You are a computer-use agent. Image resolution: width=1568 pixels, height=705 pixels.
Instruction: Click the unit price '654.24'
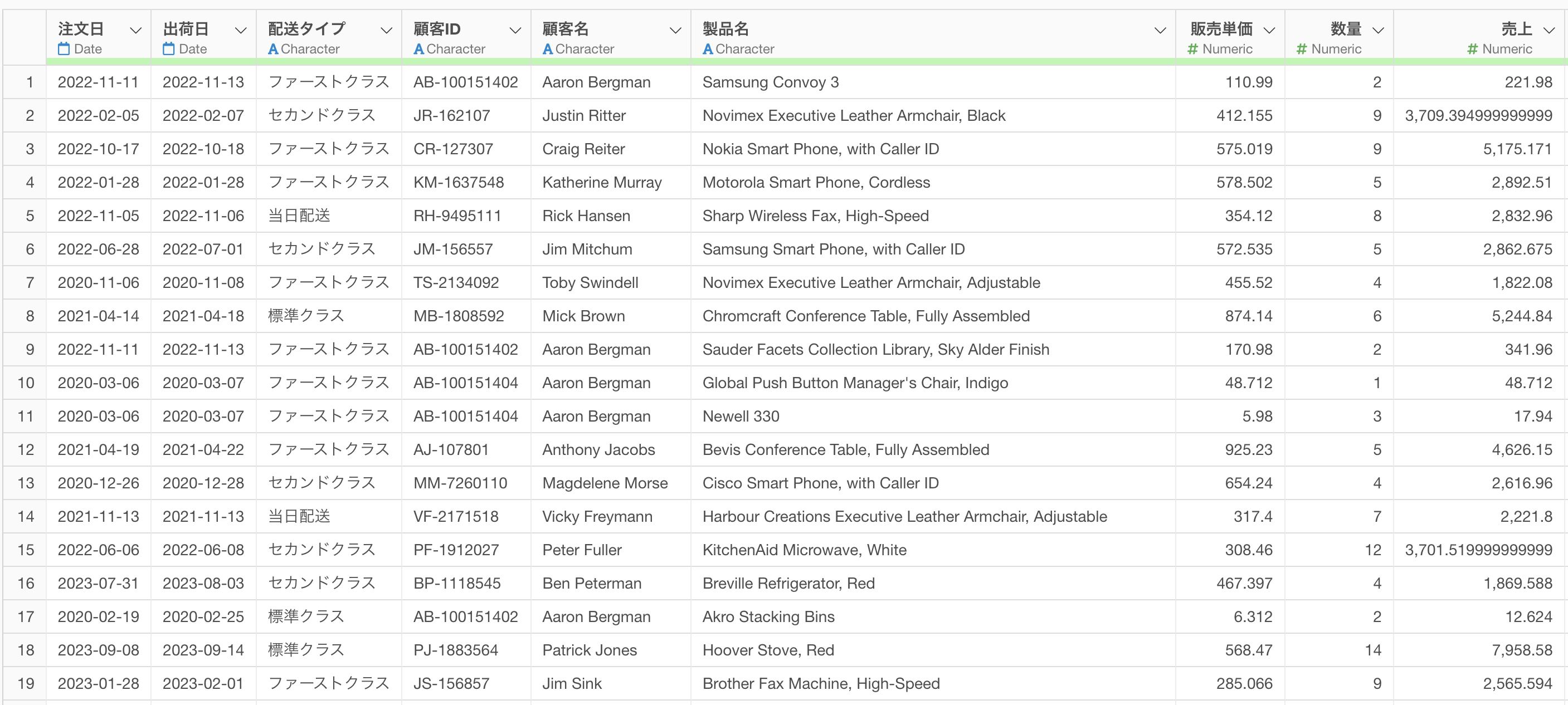[1248, 483]
